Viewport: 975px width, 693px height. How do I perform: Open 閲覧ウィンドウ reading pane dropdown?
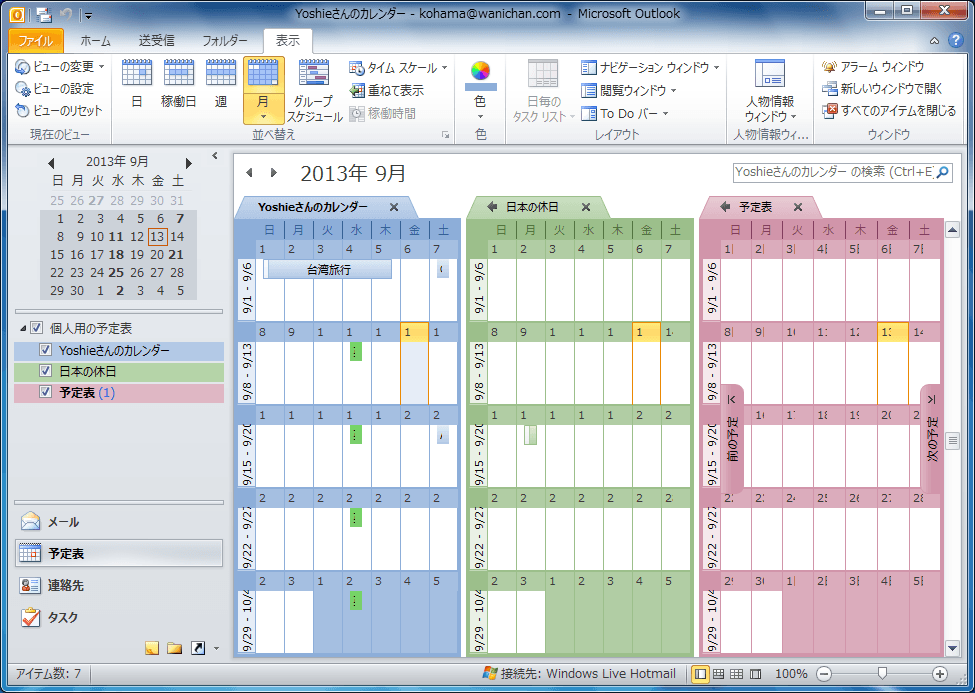click(x=629, y=91)
